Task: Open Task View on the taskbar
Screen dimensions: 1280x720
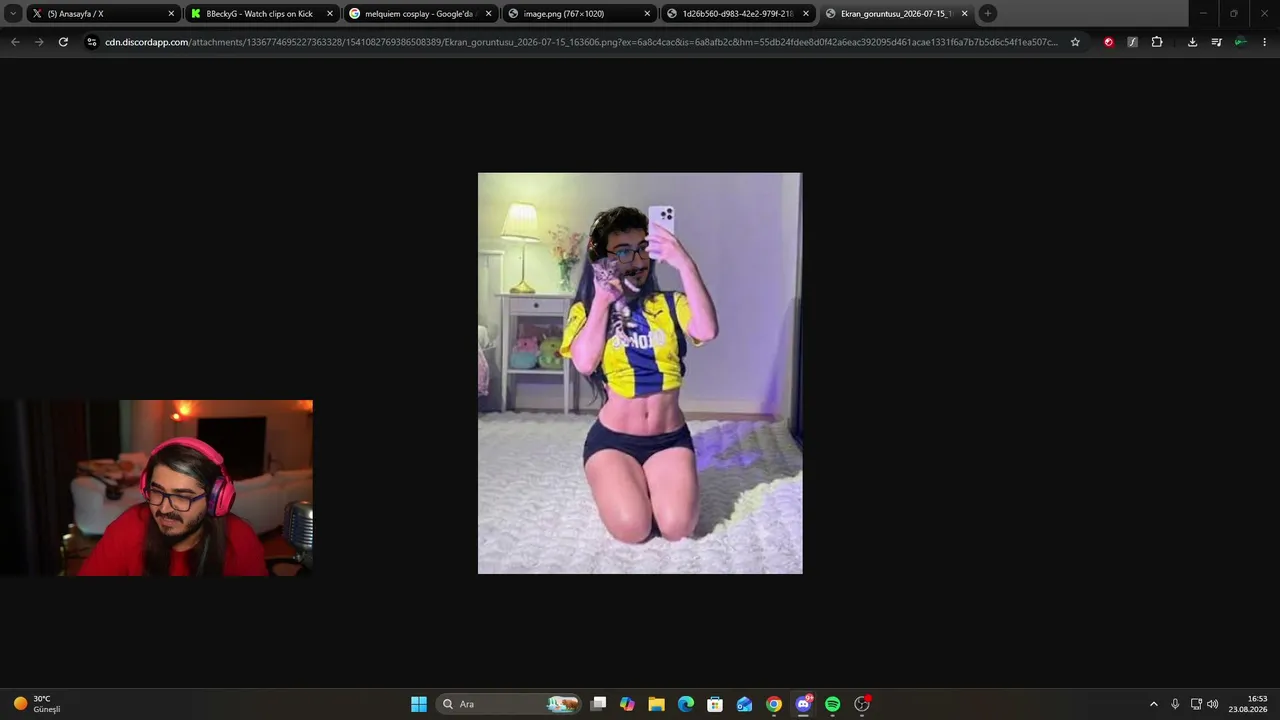Action: 598,704
